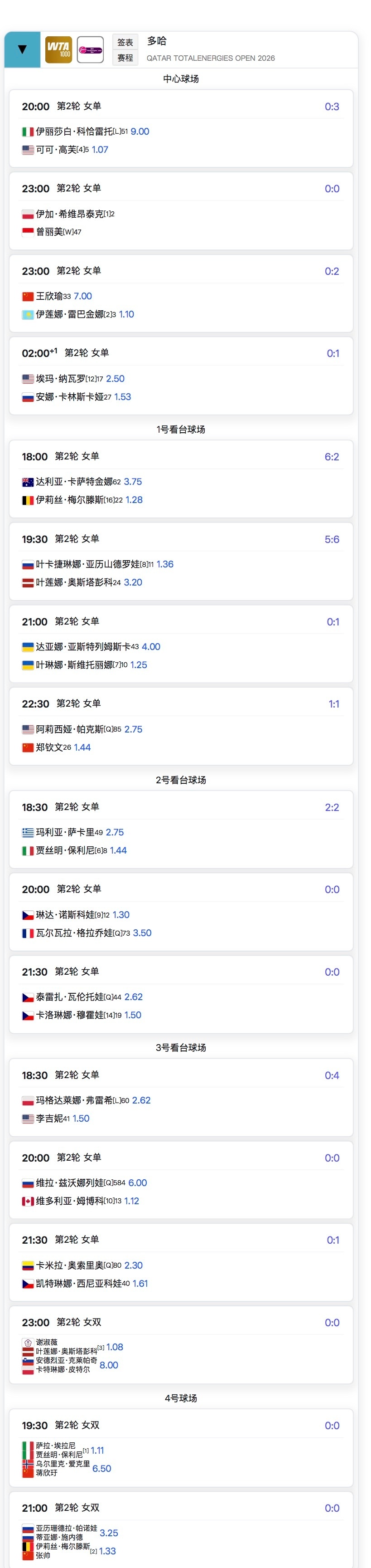Open the 赛程 schedule tab
Viewport: 371px width, 1568px height.
click(125, 58)
